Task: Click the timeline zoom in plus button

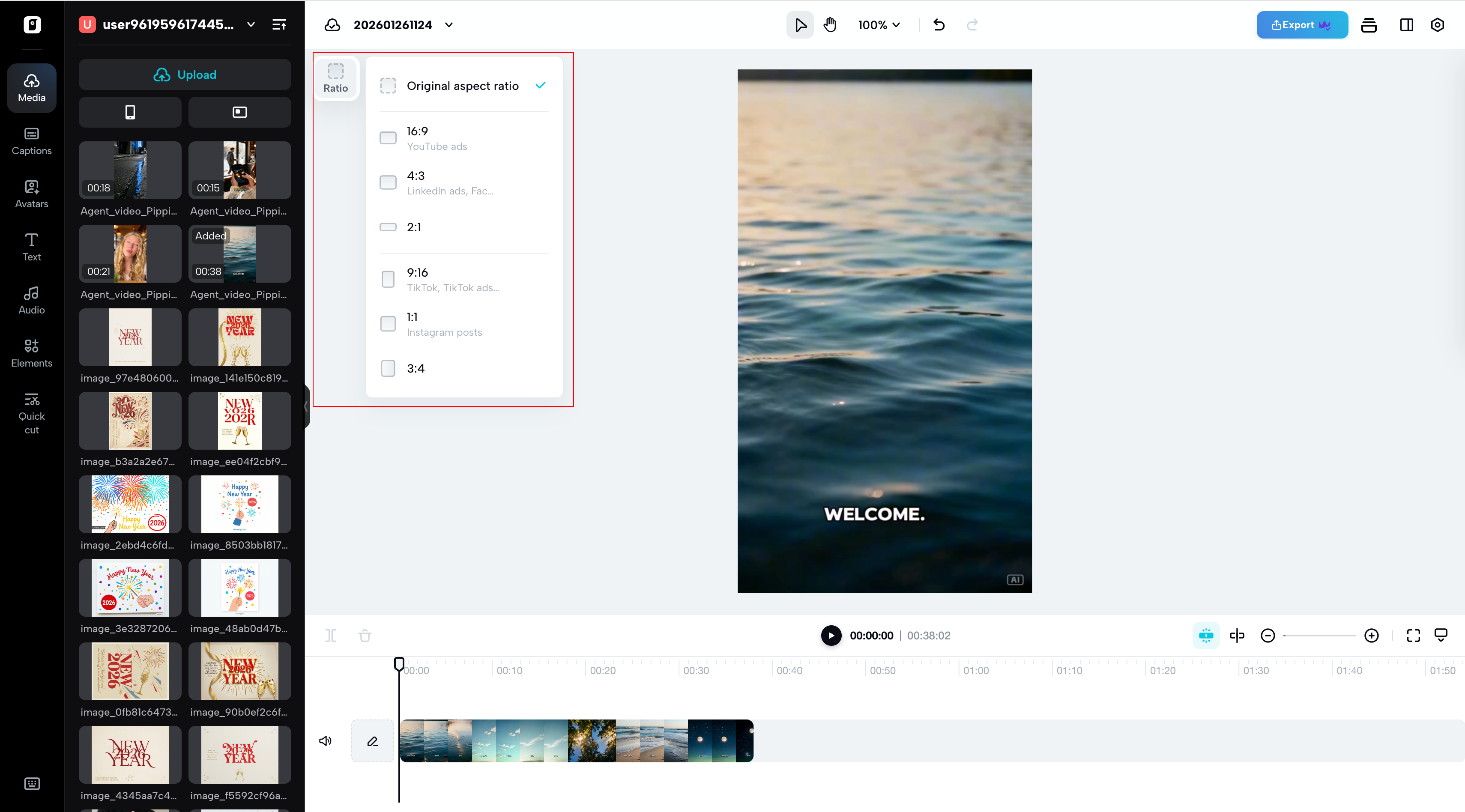Action: tap(1371, 635)
